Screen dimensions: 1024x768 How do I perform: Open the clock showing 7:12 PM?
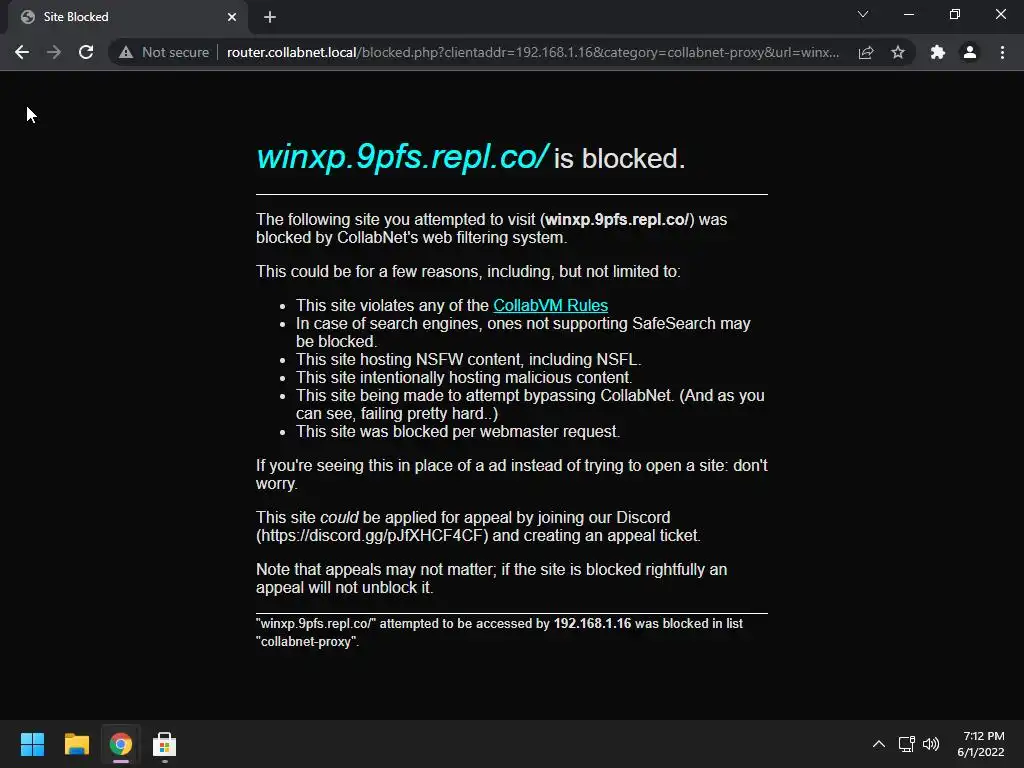[981, 744]
